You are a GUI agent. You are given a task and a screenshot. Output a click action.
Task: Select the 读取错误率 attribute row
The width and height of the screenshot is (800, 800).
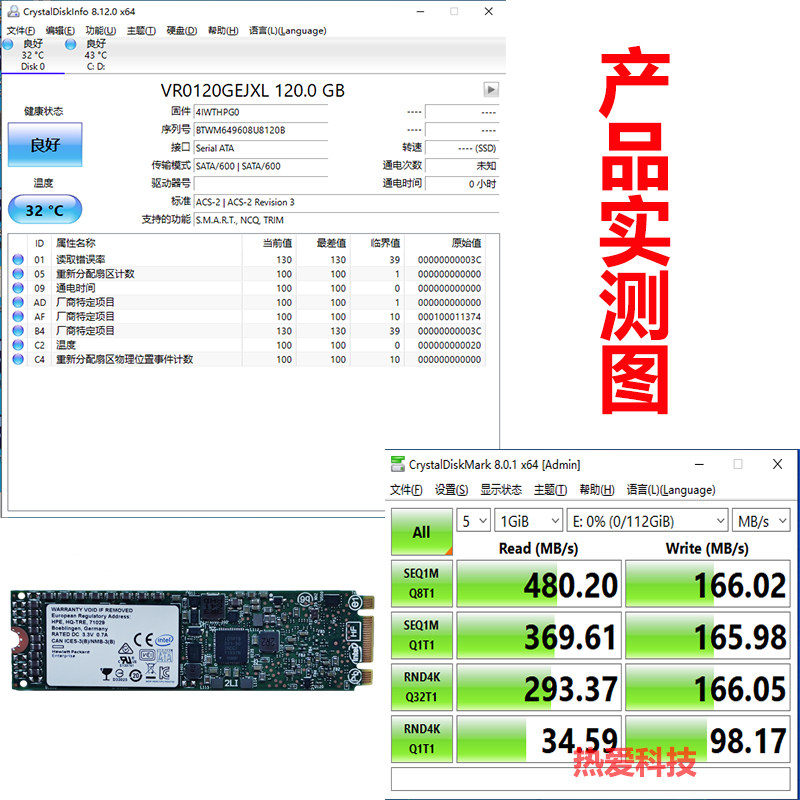[x=247, y=259]
